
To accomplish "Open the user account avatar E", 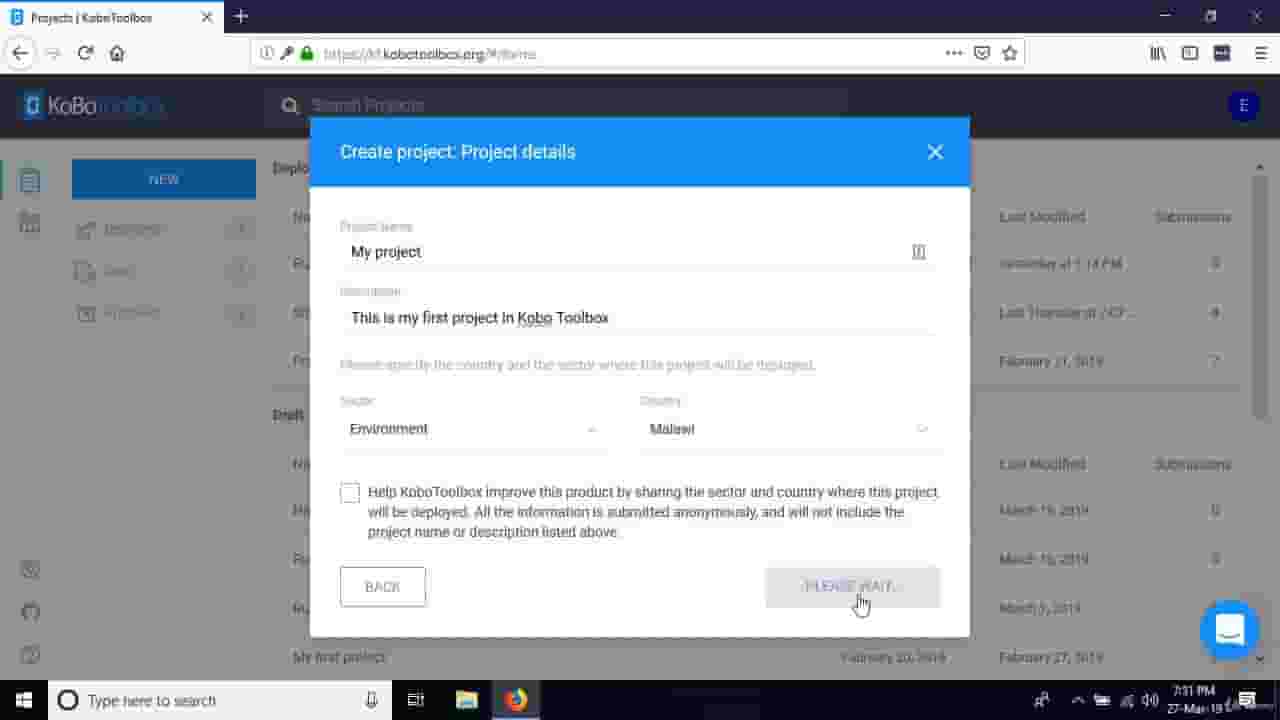I will [1243, 106].
